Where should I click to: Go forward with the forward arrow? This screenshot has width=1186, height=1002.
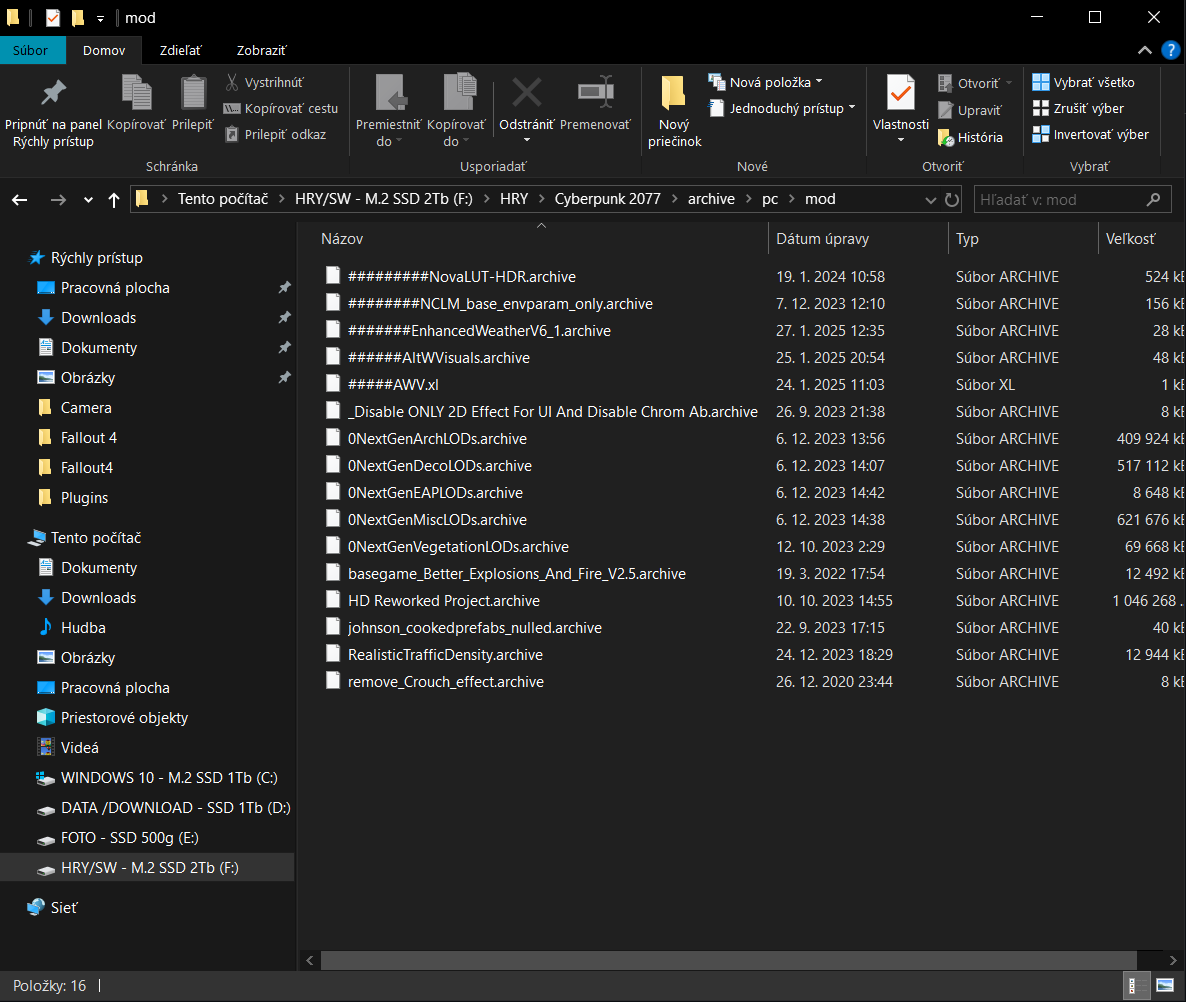pyautogui.click(x=57, y=200)
